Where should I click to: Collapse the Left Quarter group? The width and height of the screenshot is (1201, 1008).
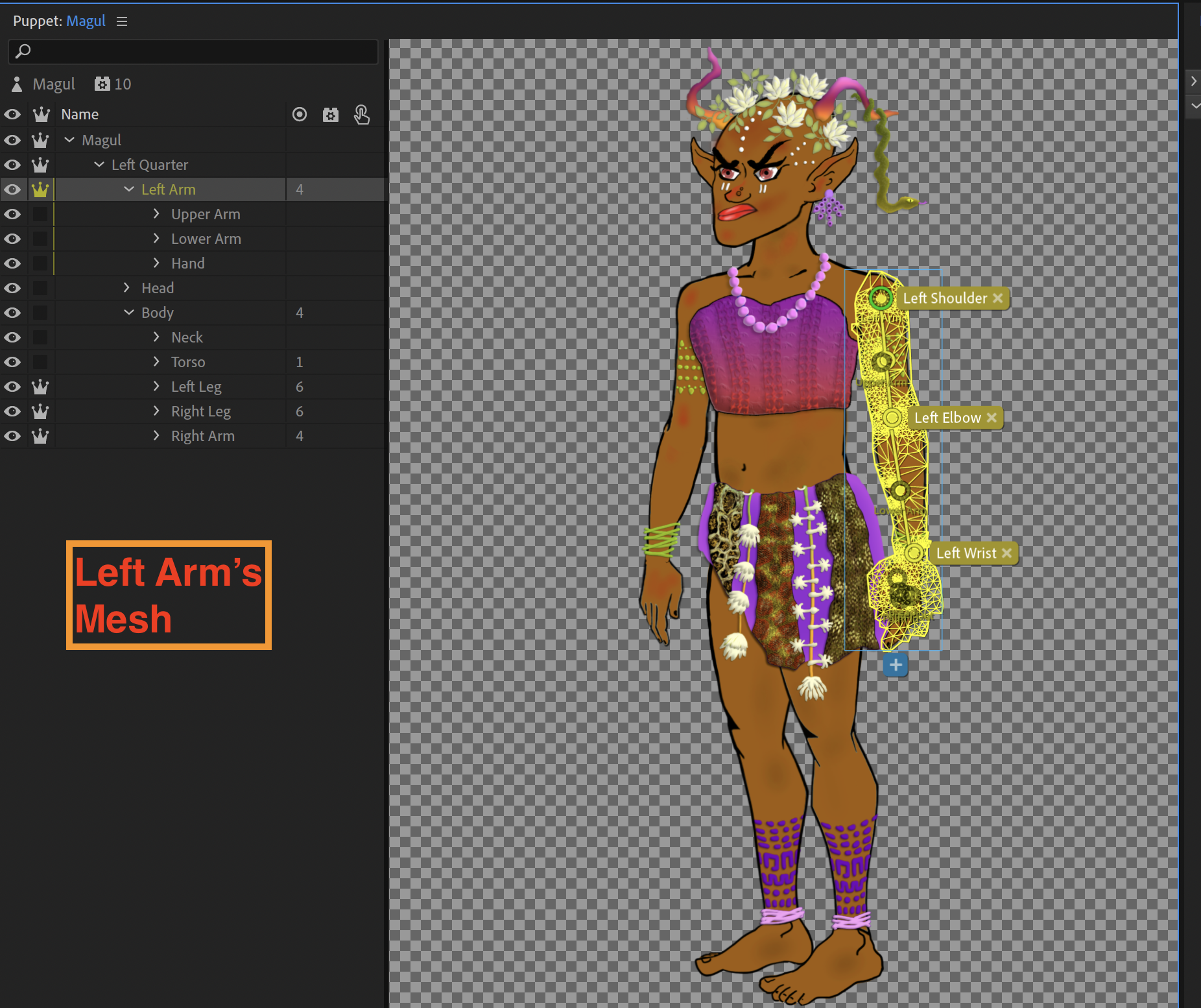(99, 165)
